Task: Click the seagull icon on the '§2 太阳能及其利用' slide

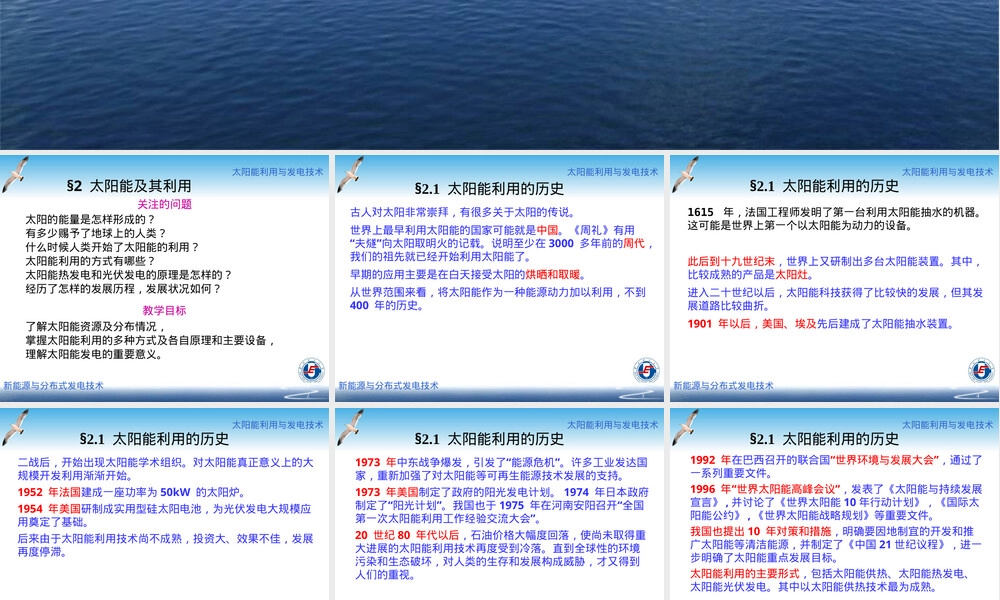Action: (15, 174)
